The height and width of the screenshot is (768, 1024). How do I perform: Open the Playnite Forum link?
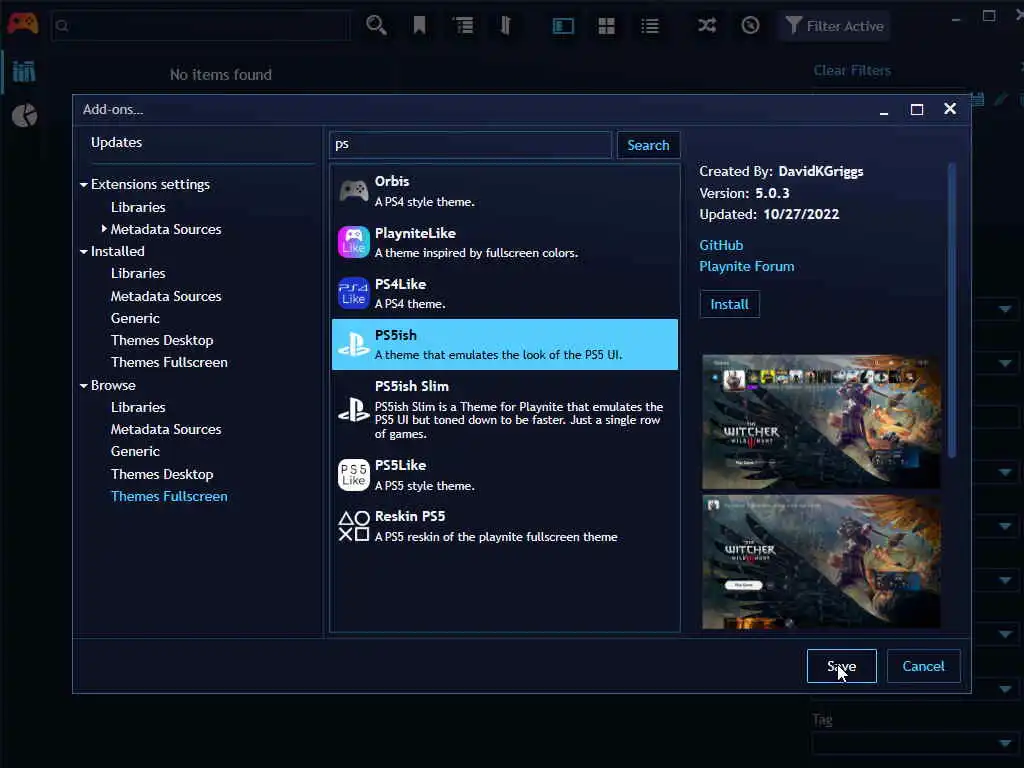coord(746,266)
